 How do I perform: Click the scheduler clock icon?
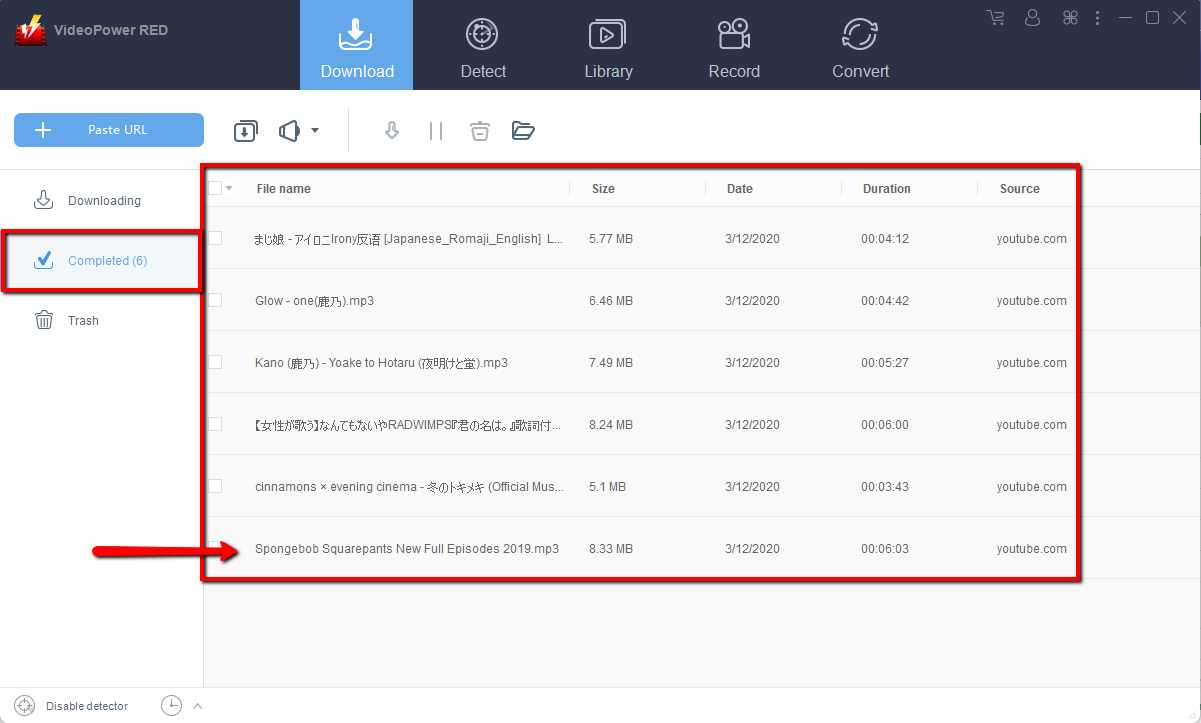(x=172, y=706)
